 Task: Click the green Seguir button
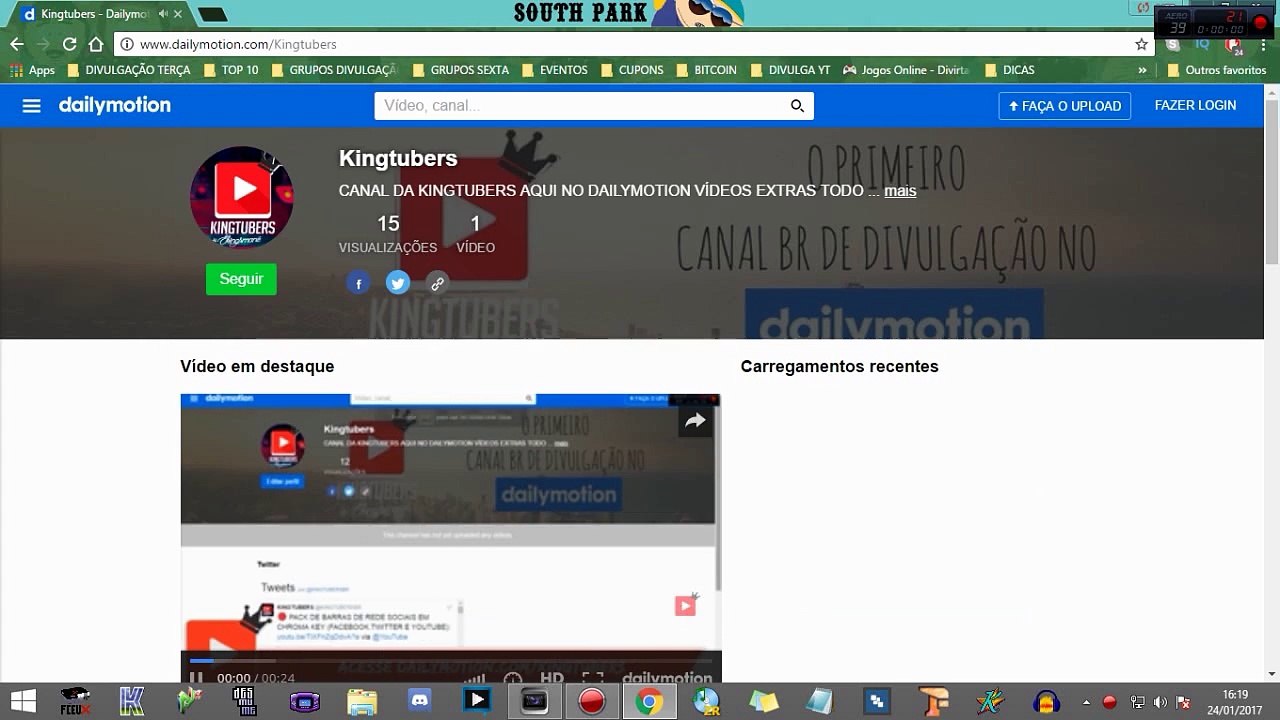pos(241,279)
